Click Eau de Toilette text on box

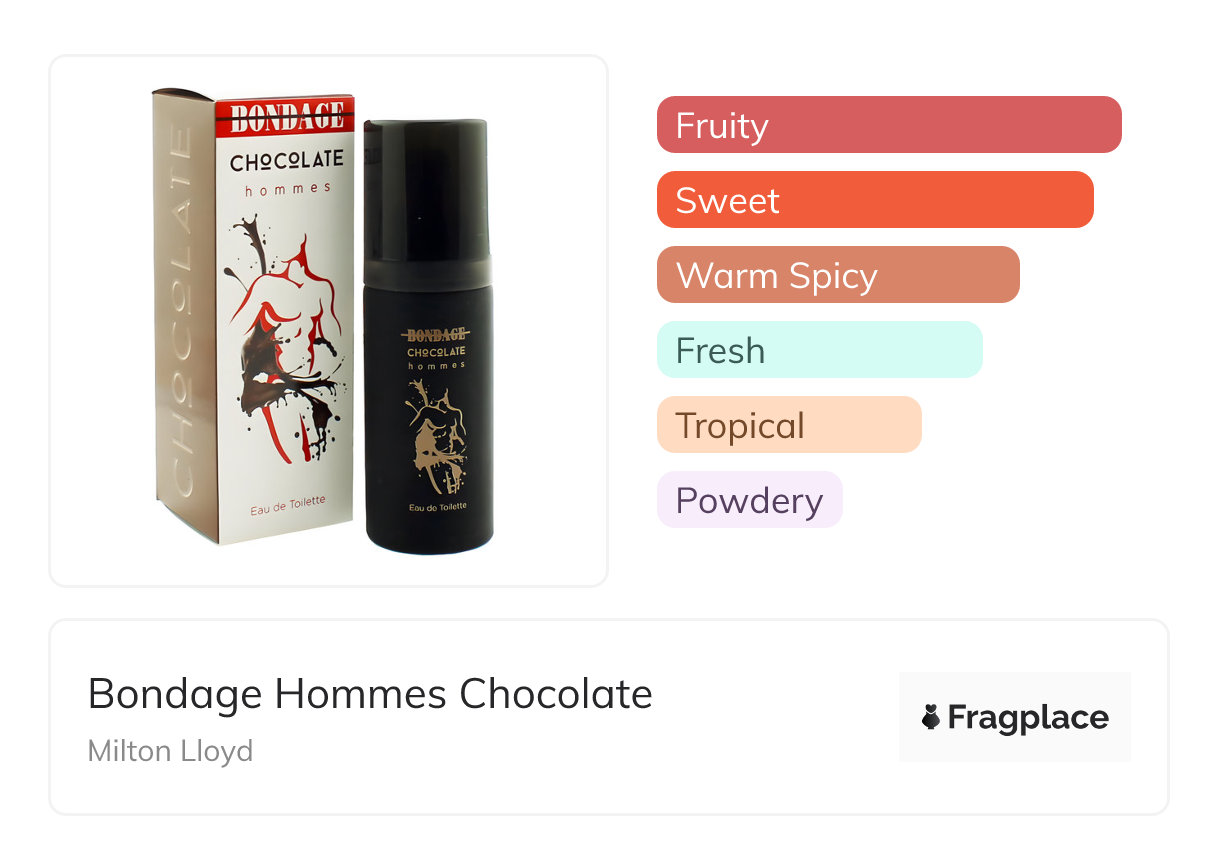coord(287,505)
